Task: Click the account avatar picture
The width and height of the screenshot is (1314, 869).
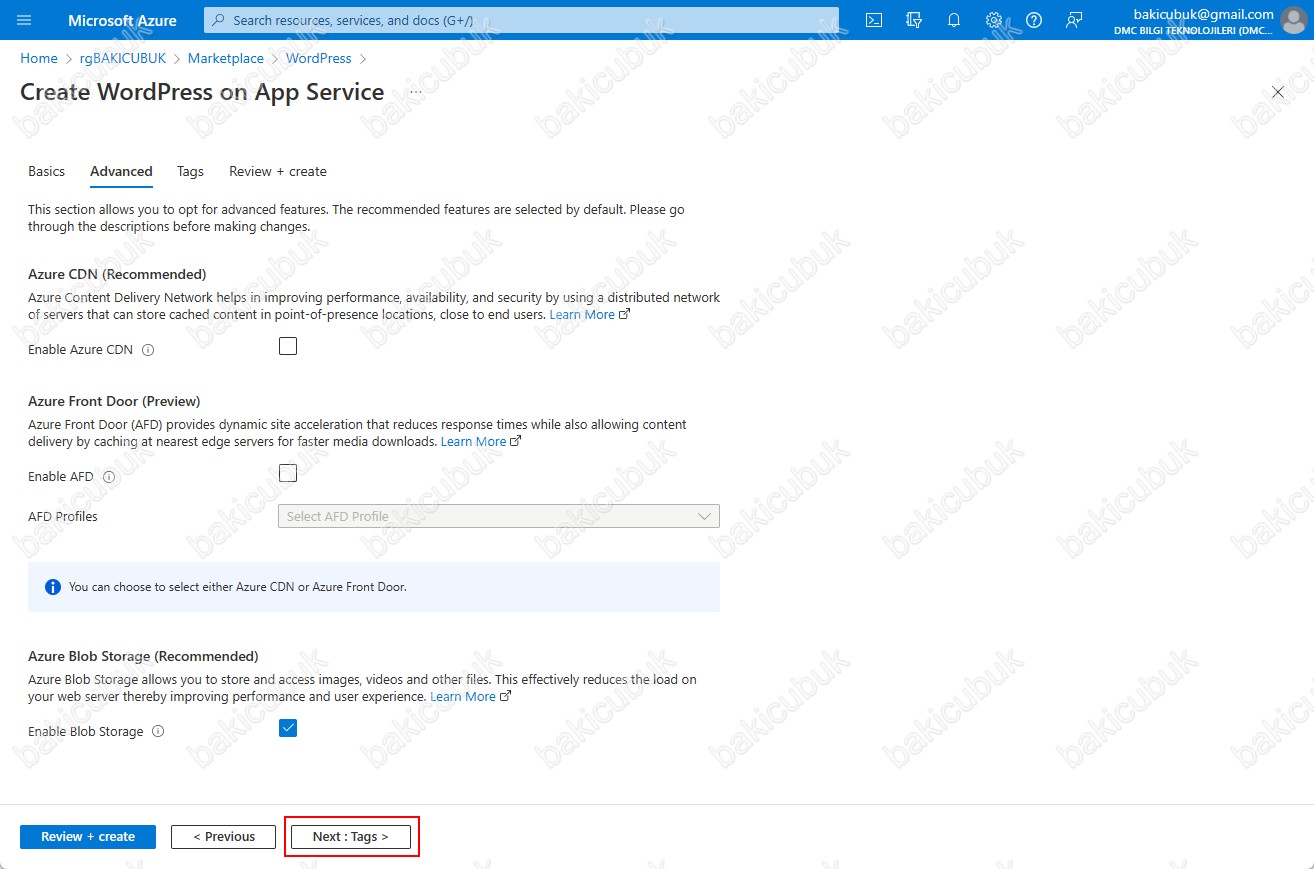Action: 1293,20
